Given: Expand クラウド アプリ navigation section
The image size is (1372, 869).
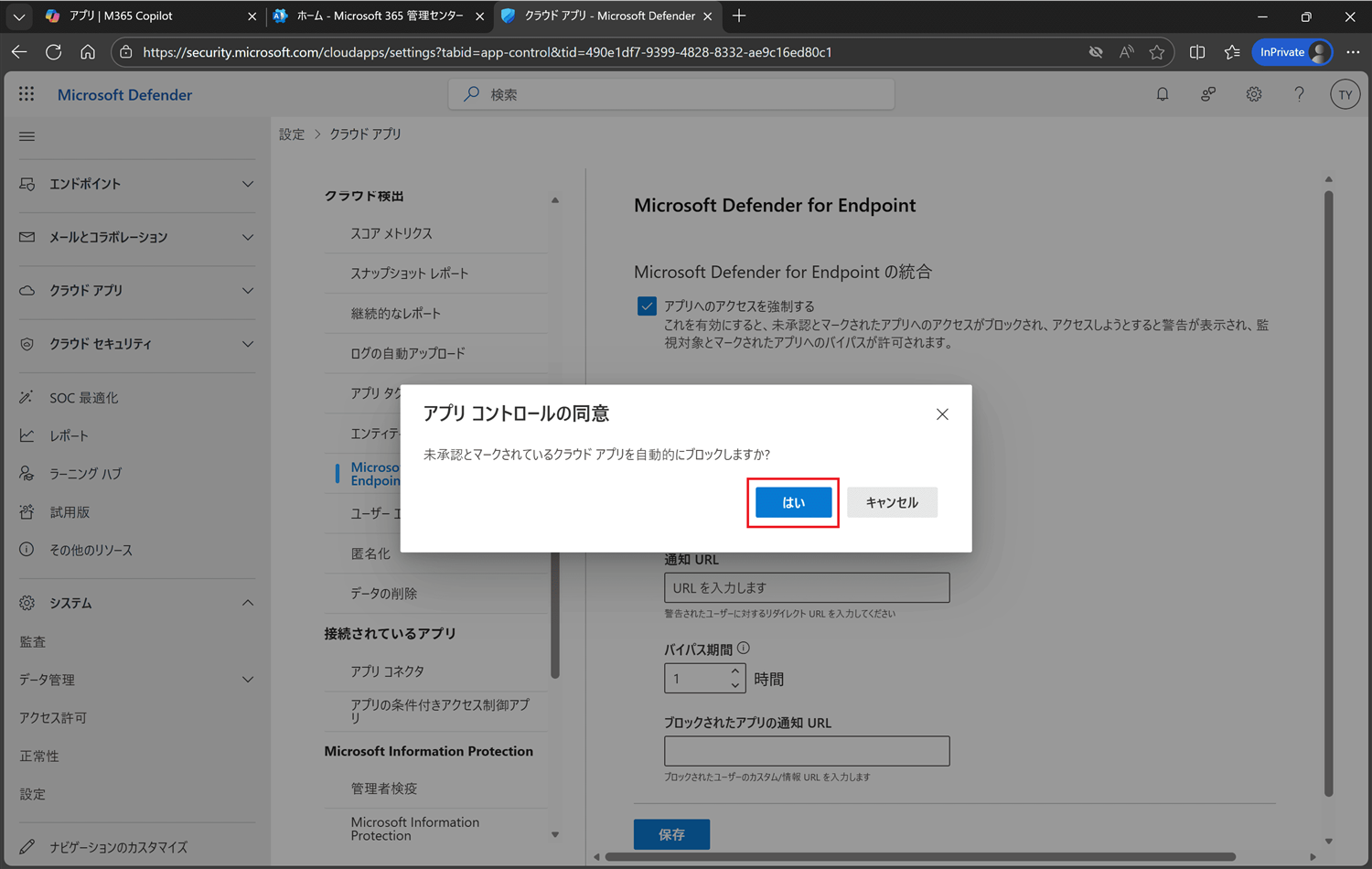Looking at the screenshot, I should tap(248, 290).
